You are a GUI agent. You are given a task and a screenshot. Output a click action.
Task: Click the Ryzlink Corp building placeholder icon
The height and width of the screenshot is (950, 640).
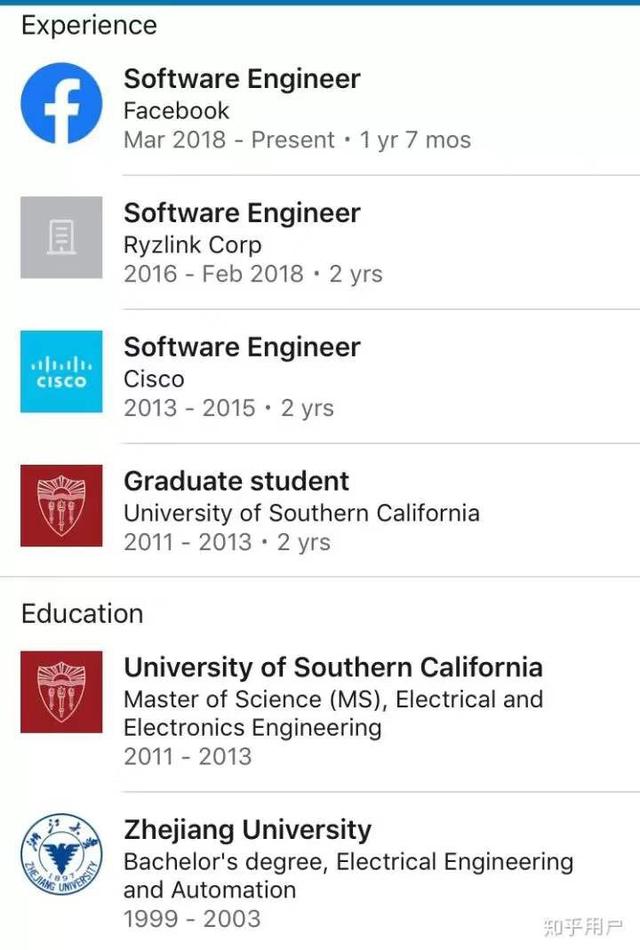coord(61,238)
